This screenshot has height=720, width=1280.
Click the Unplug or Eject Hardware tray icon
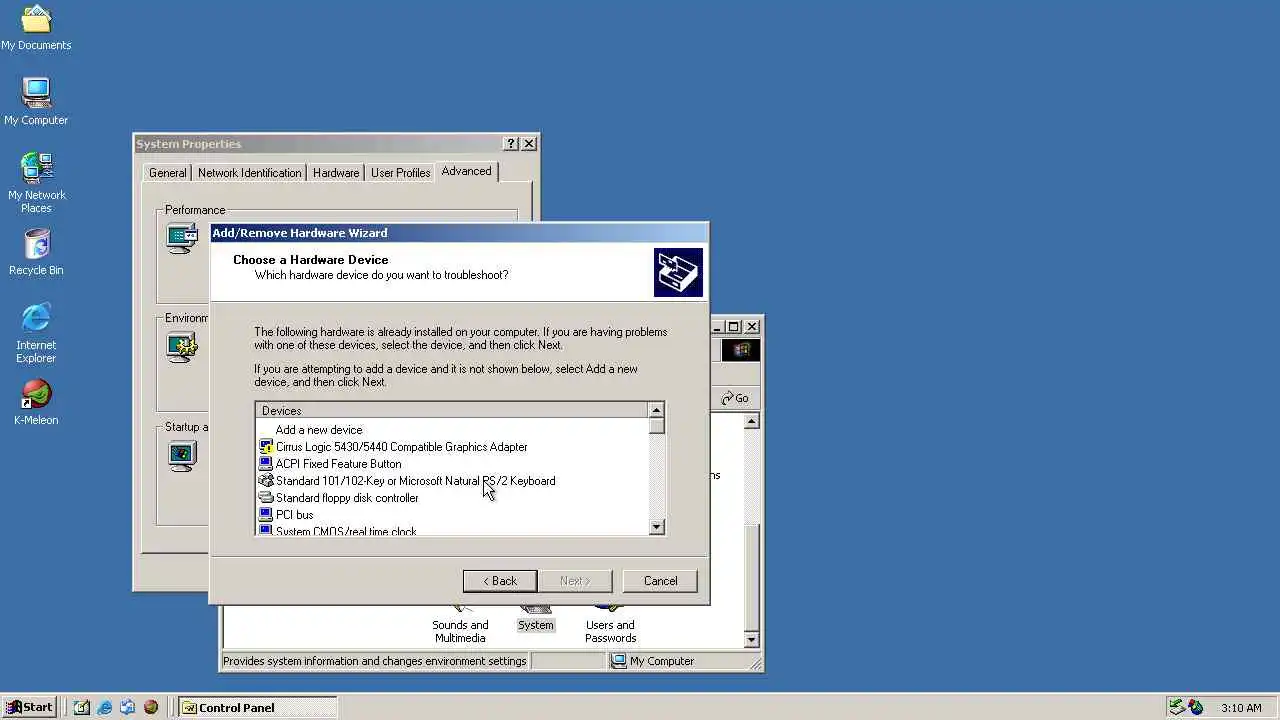click(x=1177, y=707)
